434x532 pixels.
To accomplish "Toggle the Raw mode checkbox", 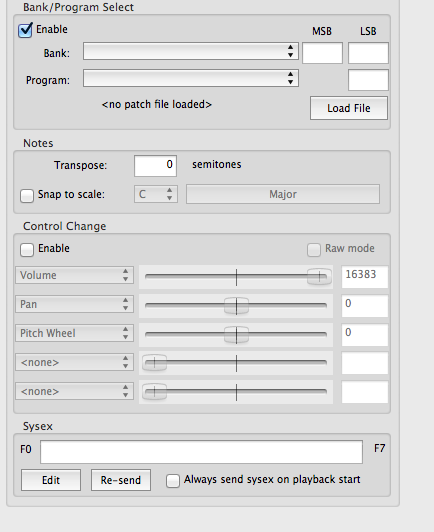I will pos(314,250).
